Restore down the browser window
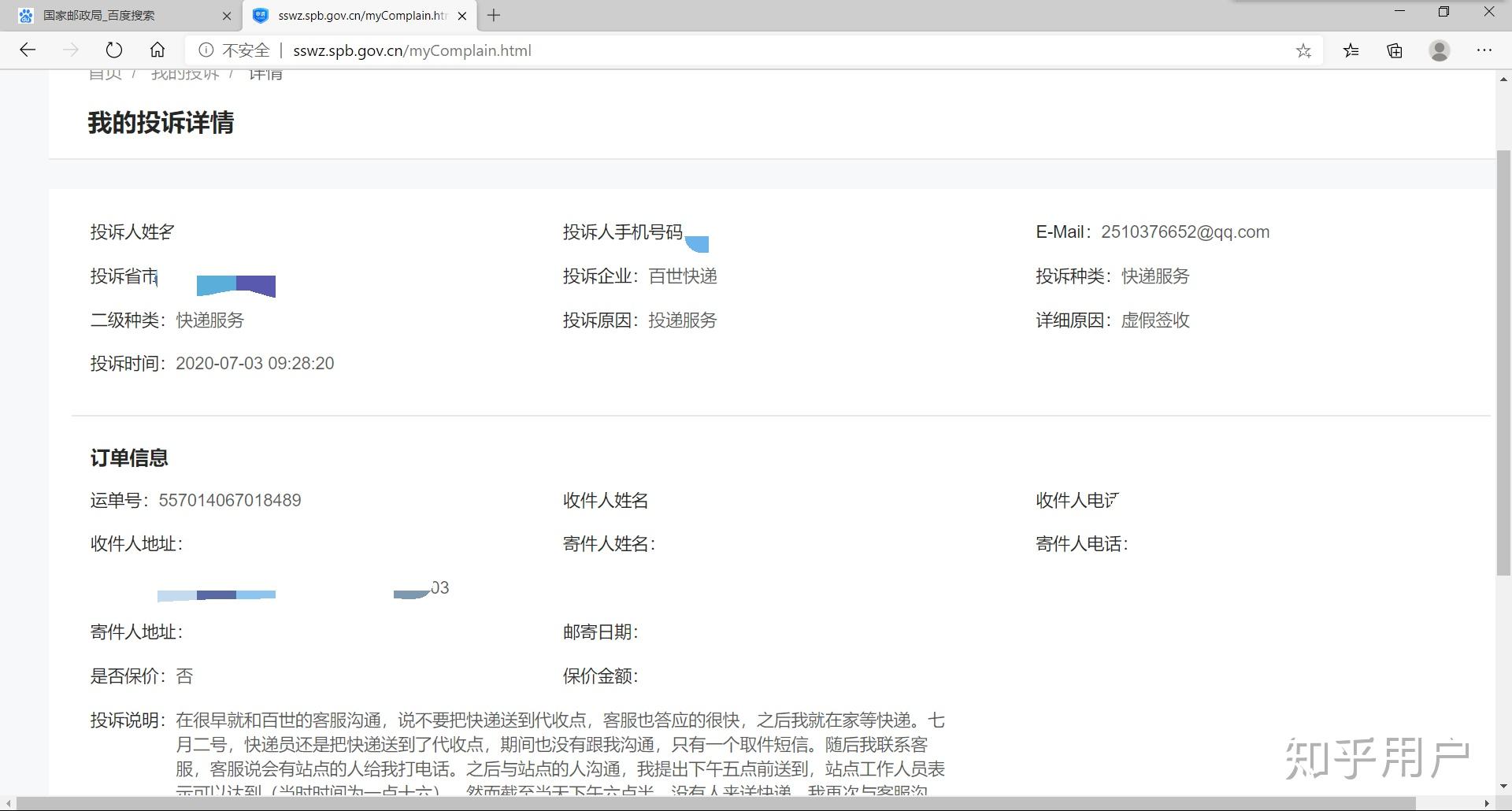 coord(1443,12)
